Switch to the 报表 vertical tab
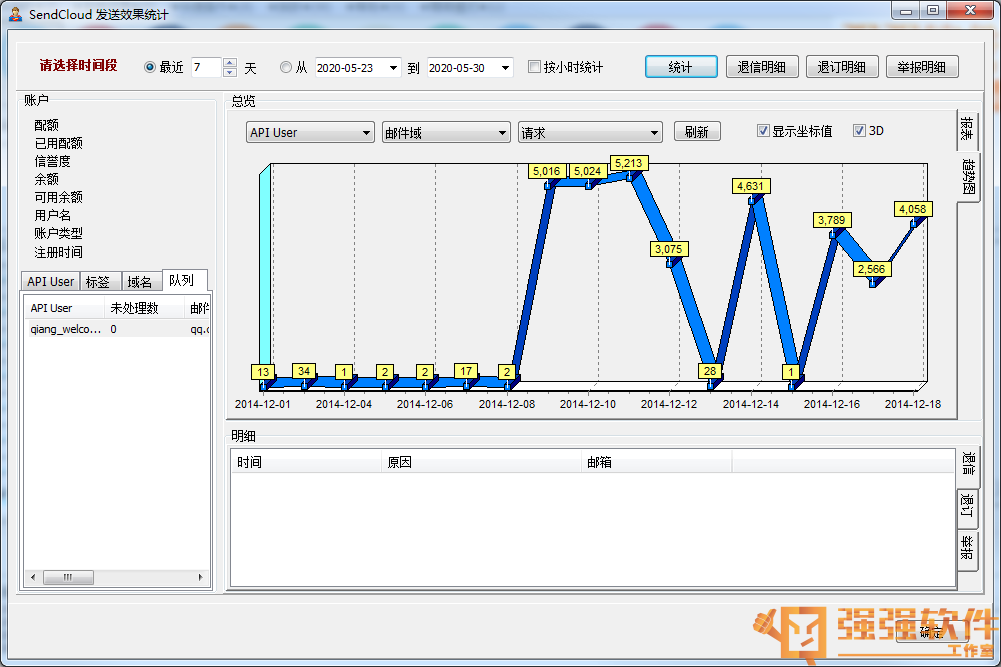The image size is (1001, 667). pyautogui.click(x=967, y=130)
